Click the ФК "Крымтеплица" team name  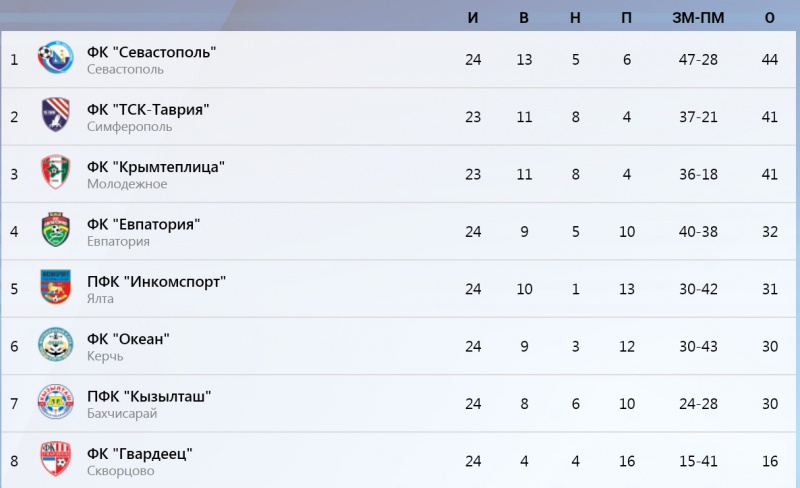(x=156, y=167)
